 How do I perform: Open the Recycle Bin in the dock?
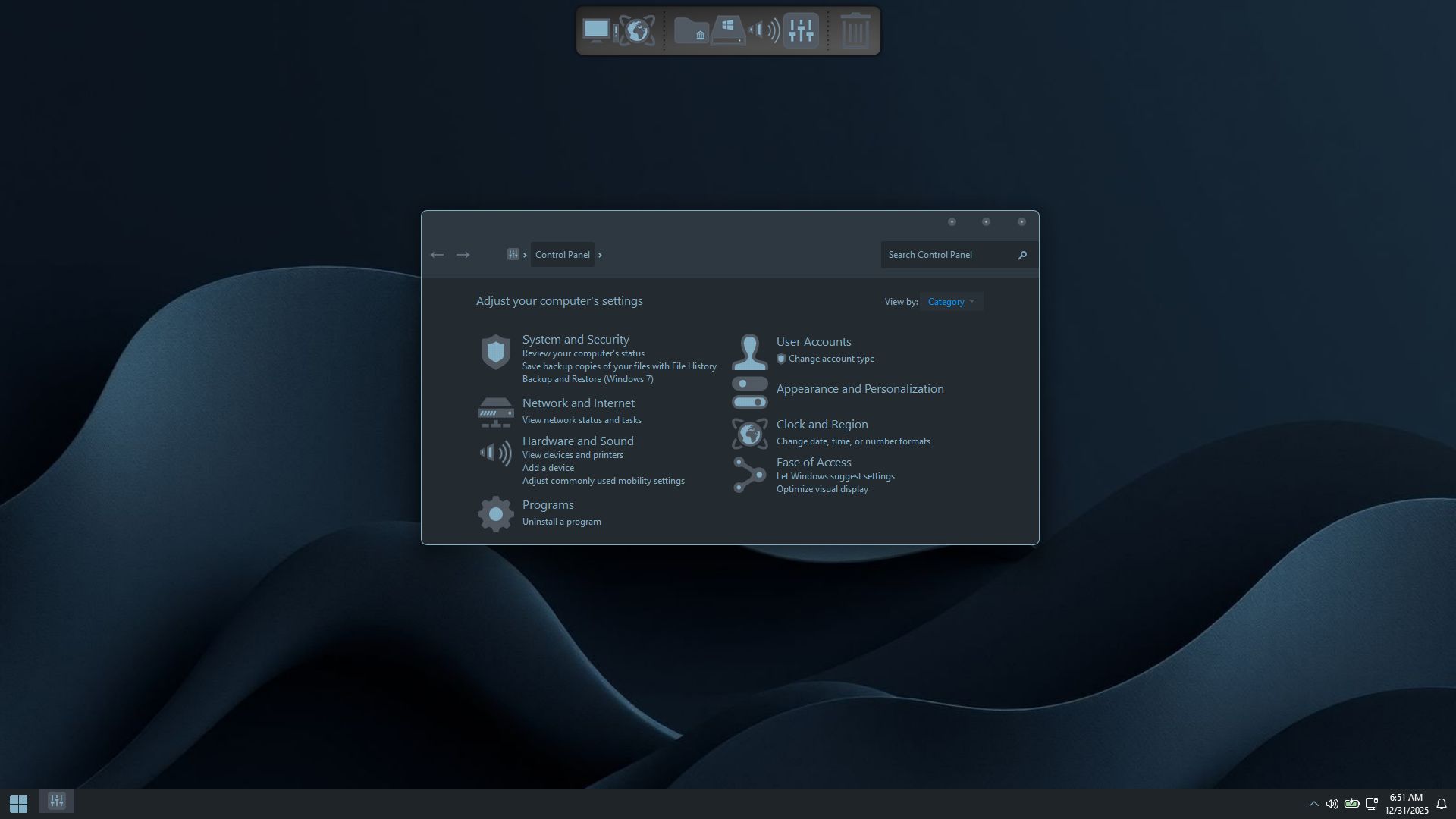coord(855,30)
